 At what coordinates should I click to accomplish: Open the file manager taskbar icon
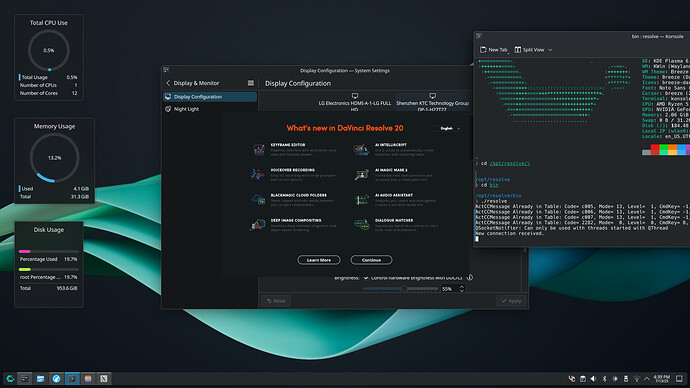pos(40,378)
